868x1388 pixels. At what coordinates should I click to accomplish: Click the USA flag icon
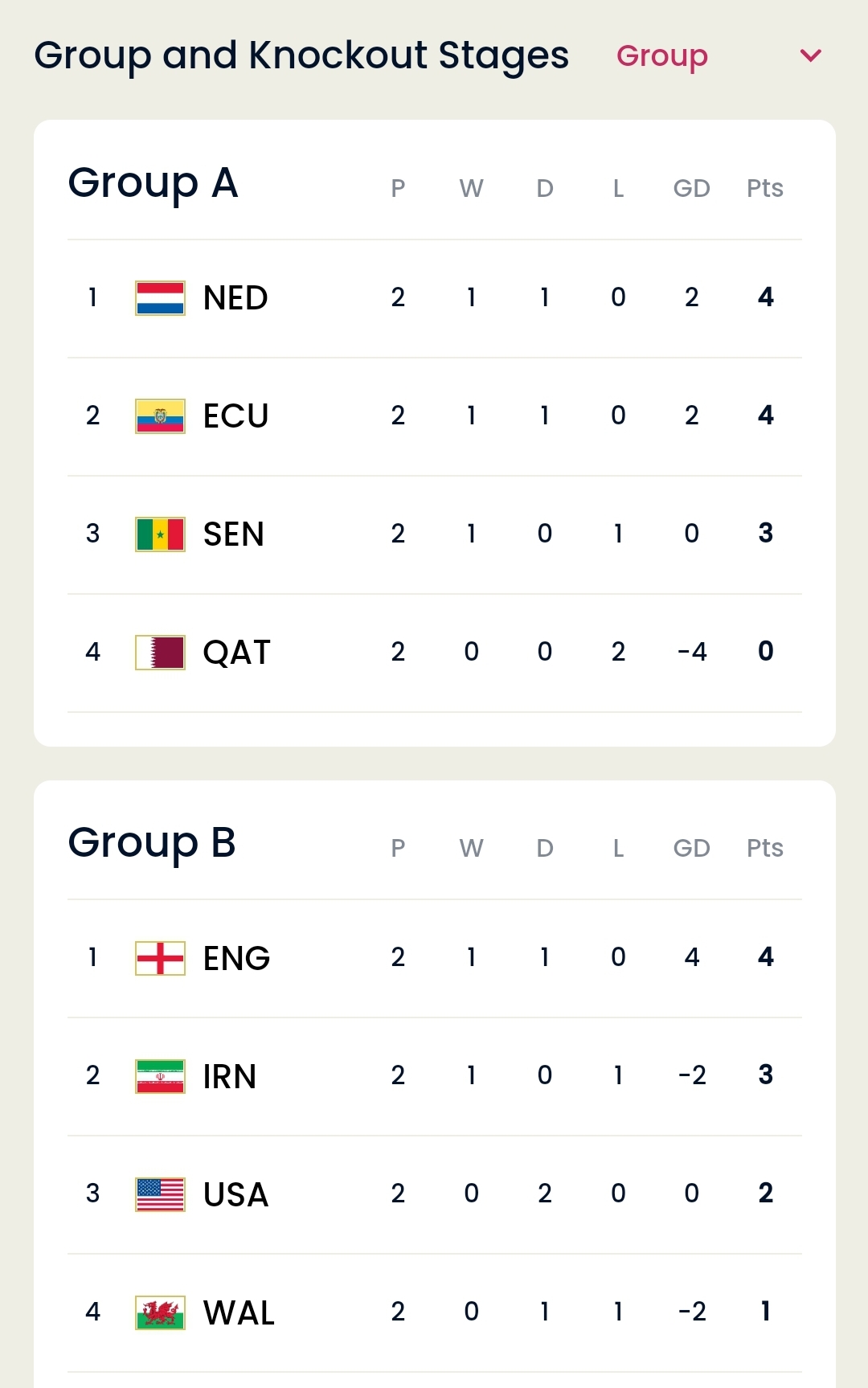tap(160, 1194)
